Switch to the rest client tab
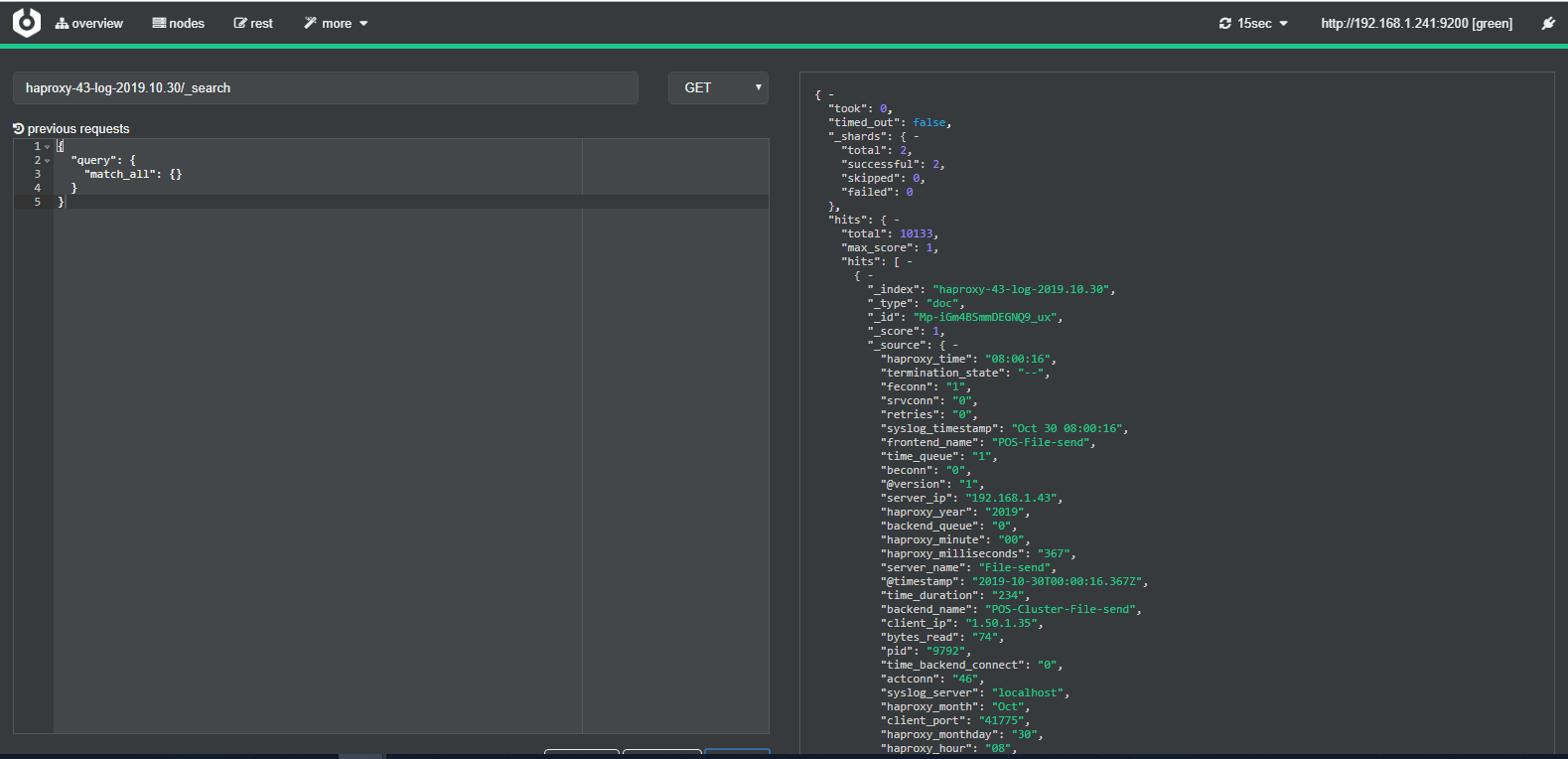 point(253,23)
